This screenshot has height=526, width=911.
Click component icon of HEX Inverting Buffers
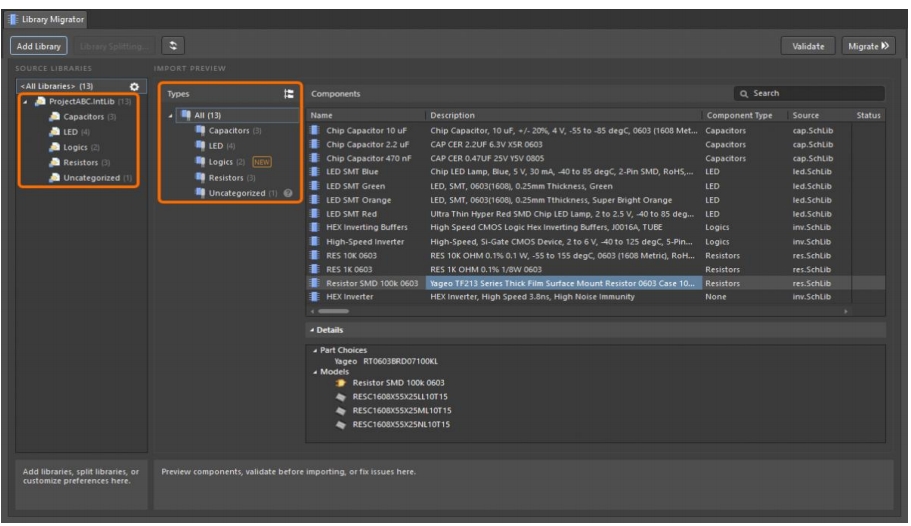point(315,227)
